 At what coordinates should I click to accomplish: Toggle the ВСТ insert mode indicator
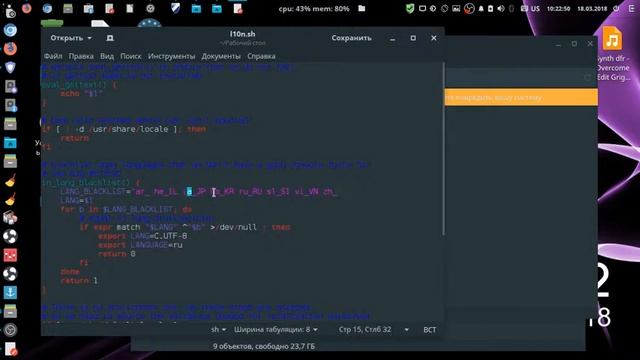tap(429, 330)
